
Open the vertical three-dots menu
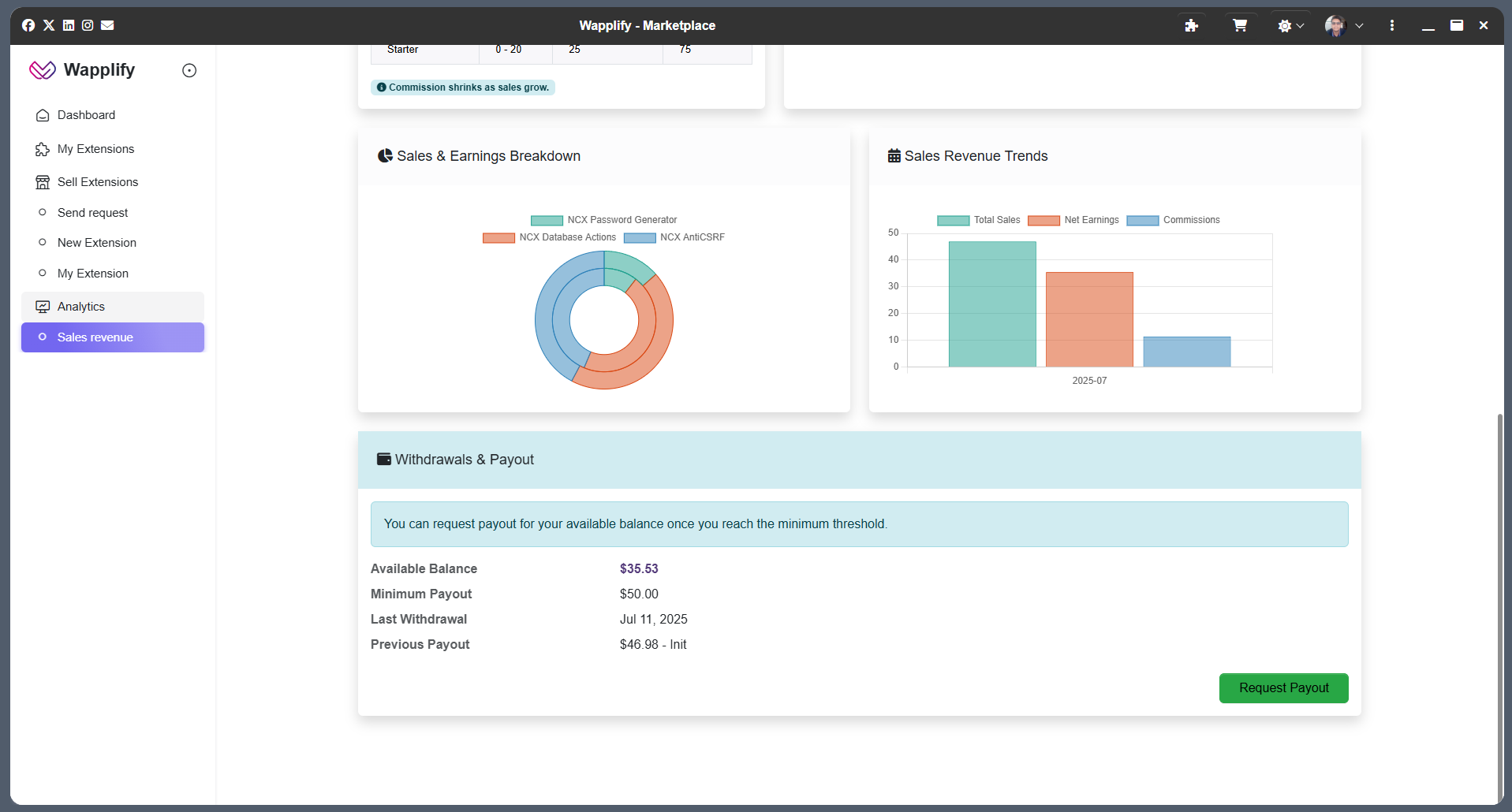click(1392, 25)
